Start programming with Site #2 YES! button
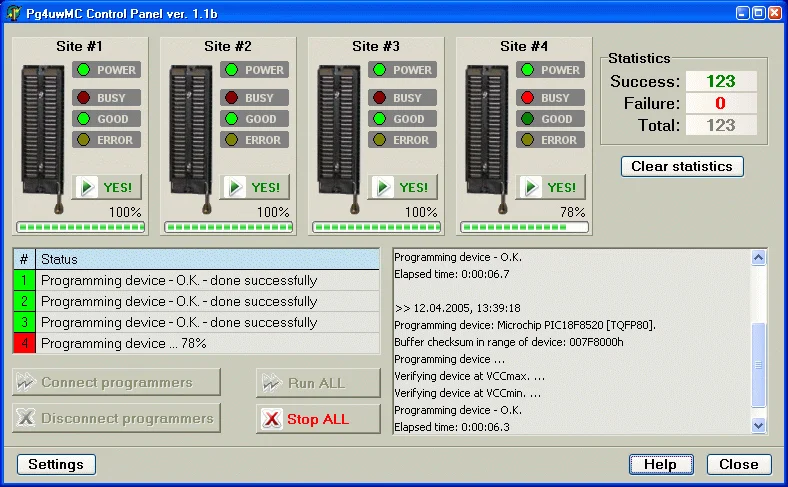Image resolution: width=788 pixels, height=487 pixels. point(255,187)
